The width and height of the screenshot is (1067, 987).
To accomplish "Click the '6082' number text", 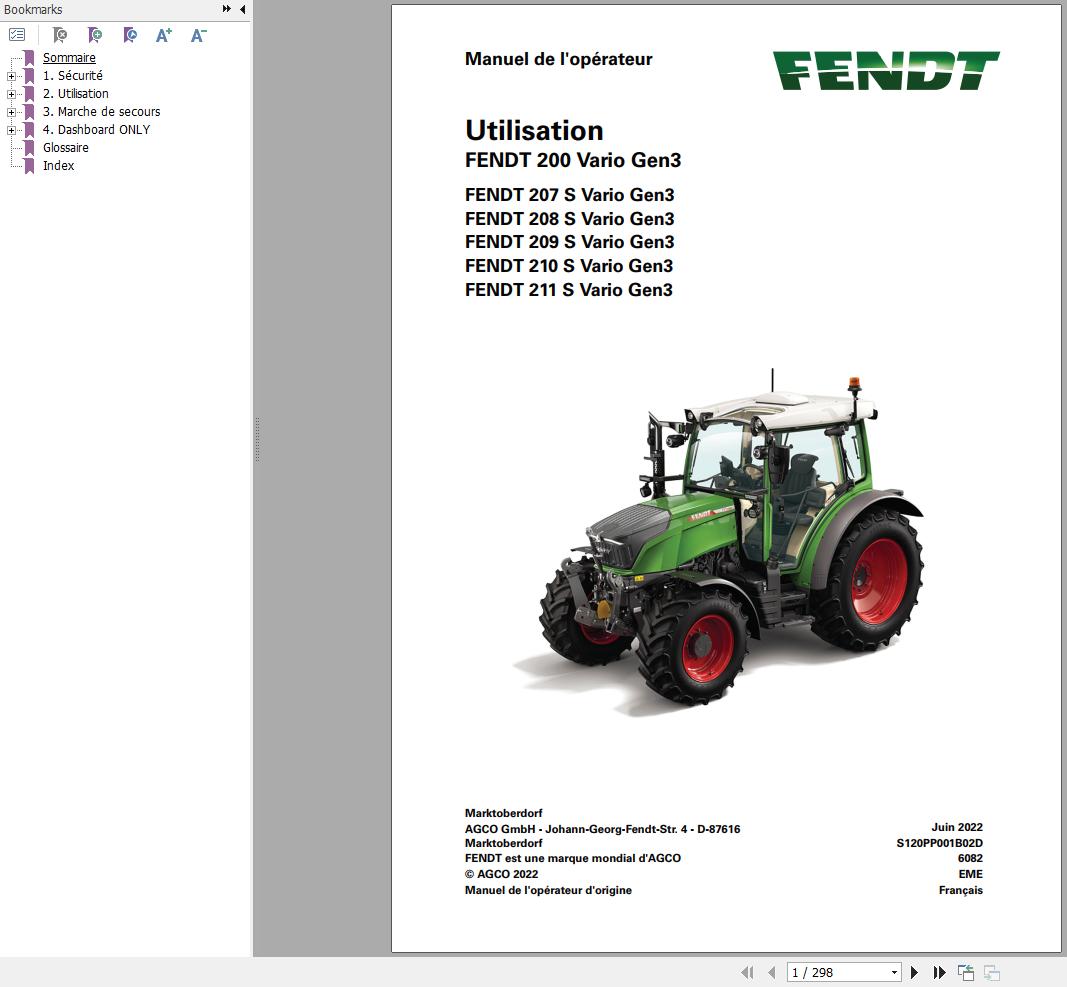I will pyautogui.click(x=970, y=858).
